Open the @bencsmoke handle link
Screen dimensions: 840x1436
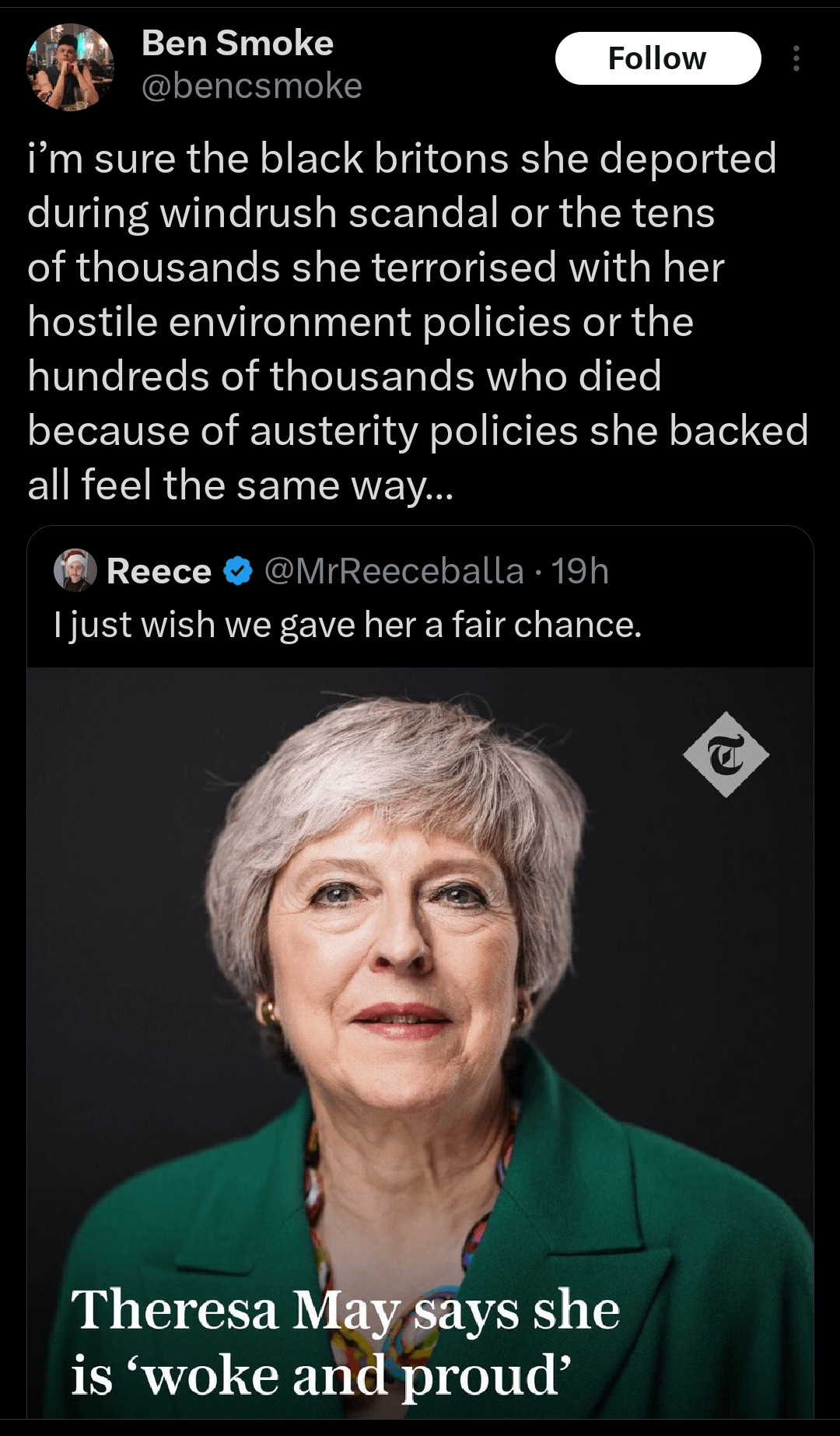coord(251,86)
